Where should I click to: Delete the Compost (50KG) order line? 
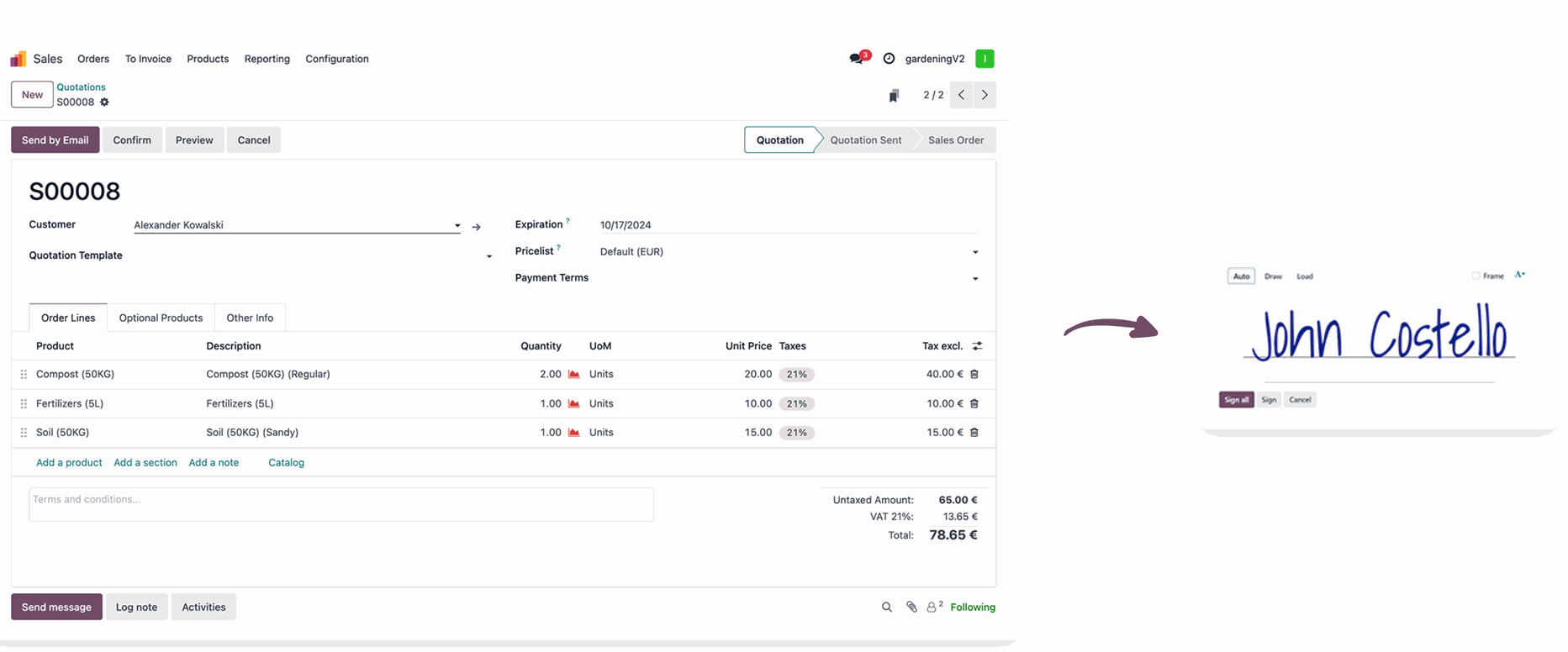point(974,375)
